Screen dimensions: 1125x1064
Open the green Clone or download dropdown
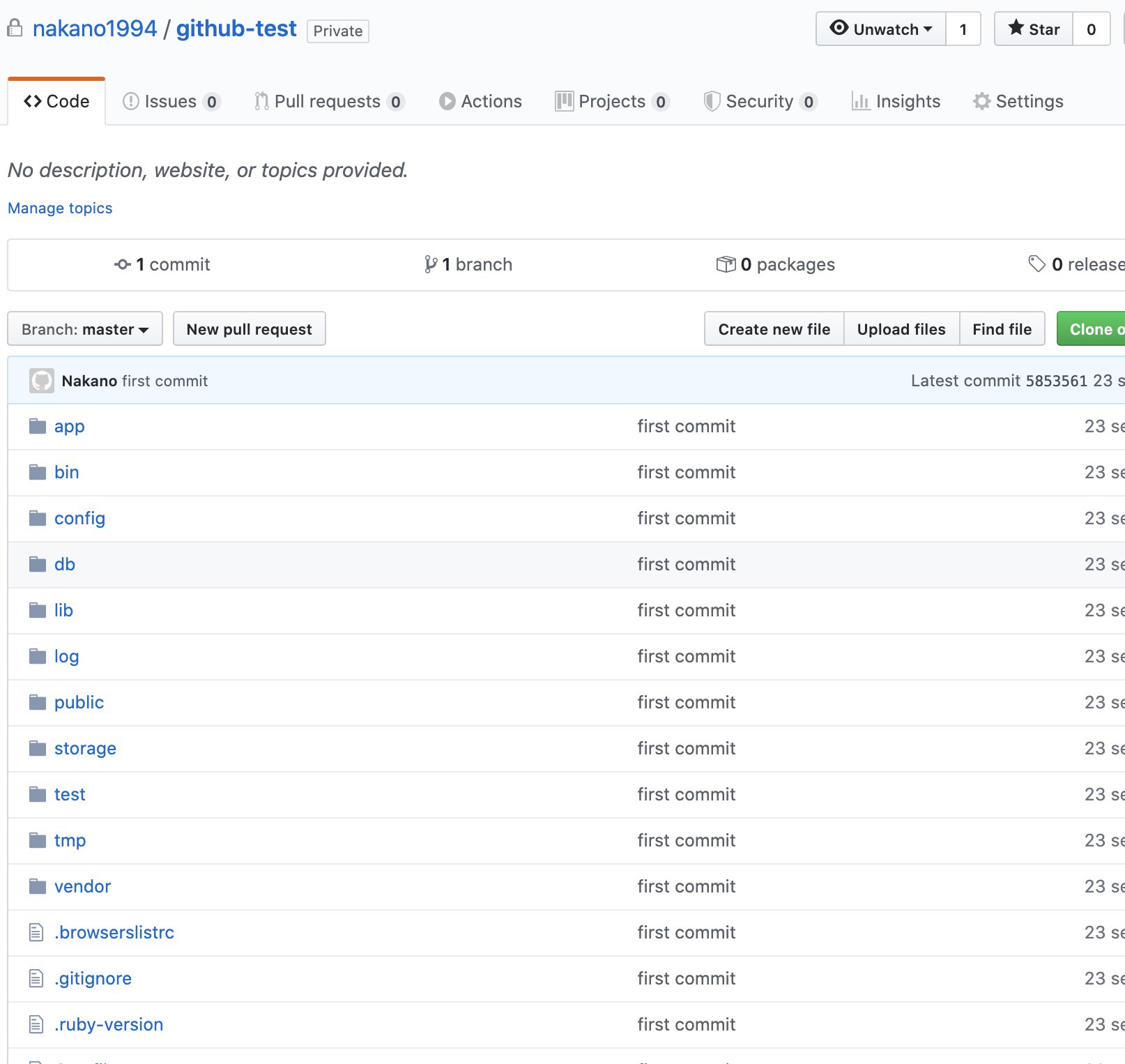(x=1091, y=328)
